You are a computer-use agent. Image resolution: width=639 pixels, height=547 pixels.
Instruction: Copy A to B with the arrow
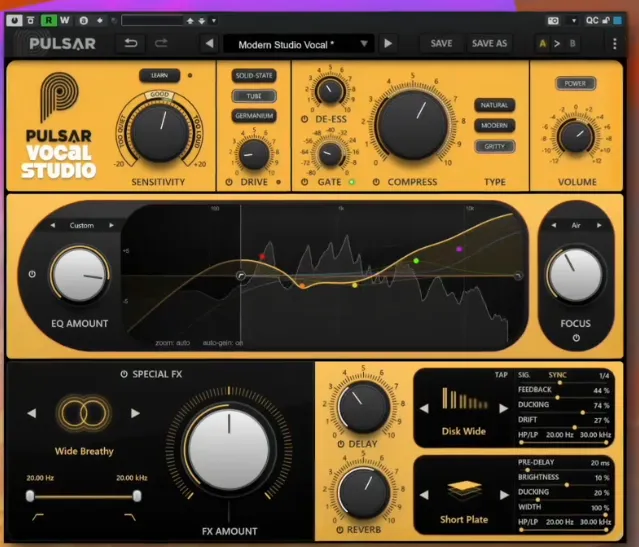(x=557, y=44)
